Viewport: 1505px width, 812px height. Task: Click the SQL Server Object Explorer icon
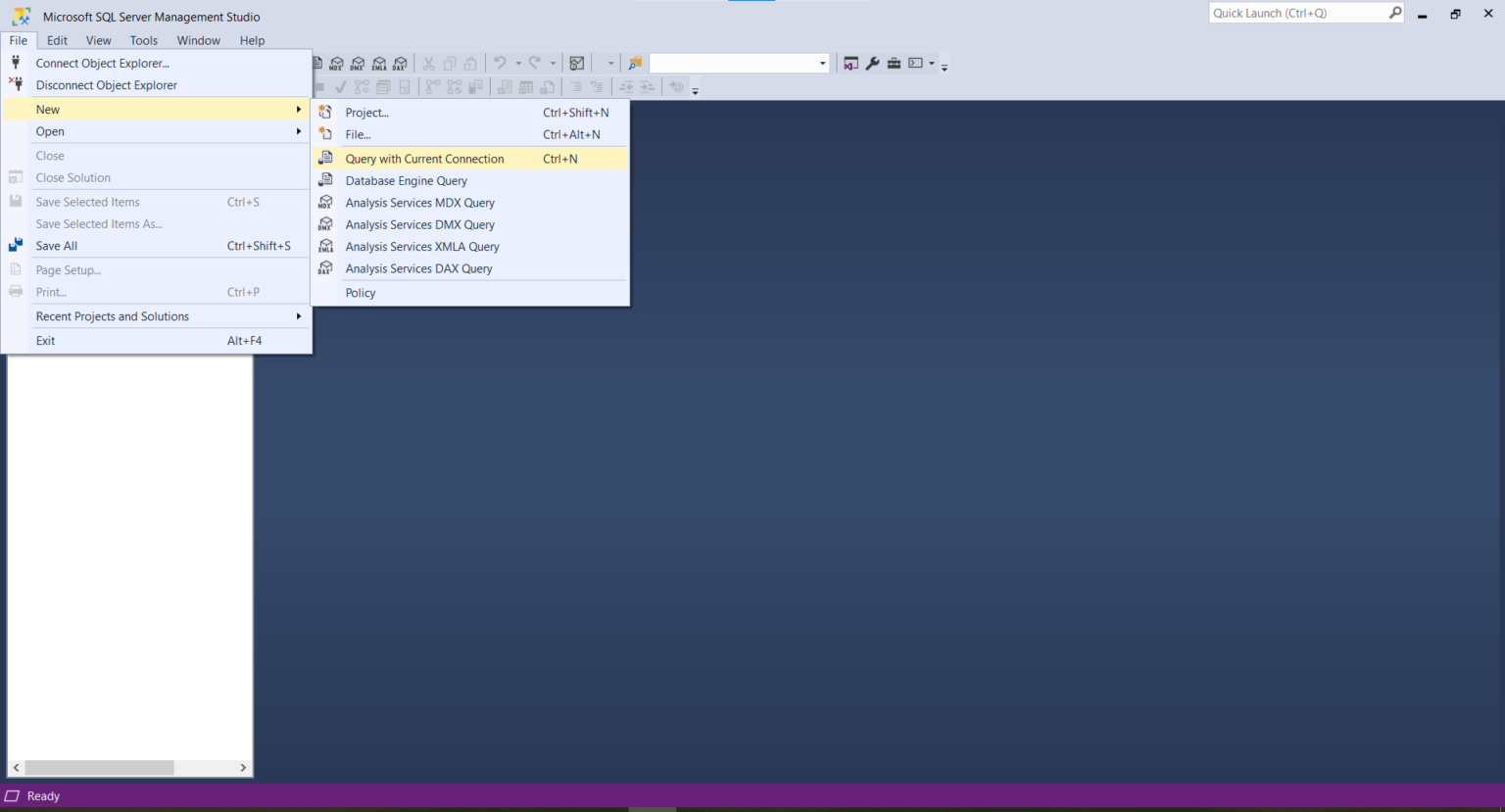(x=851, y=63)
